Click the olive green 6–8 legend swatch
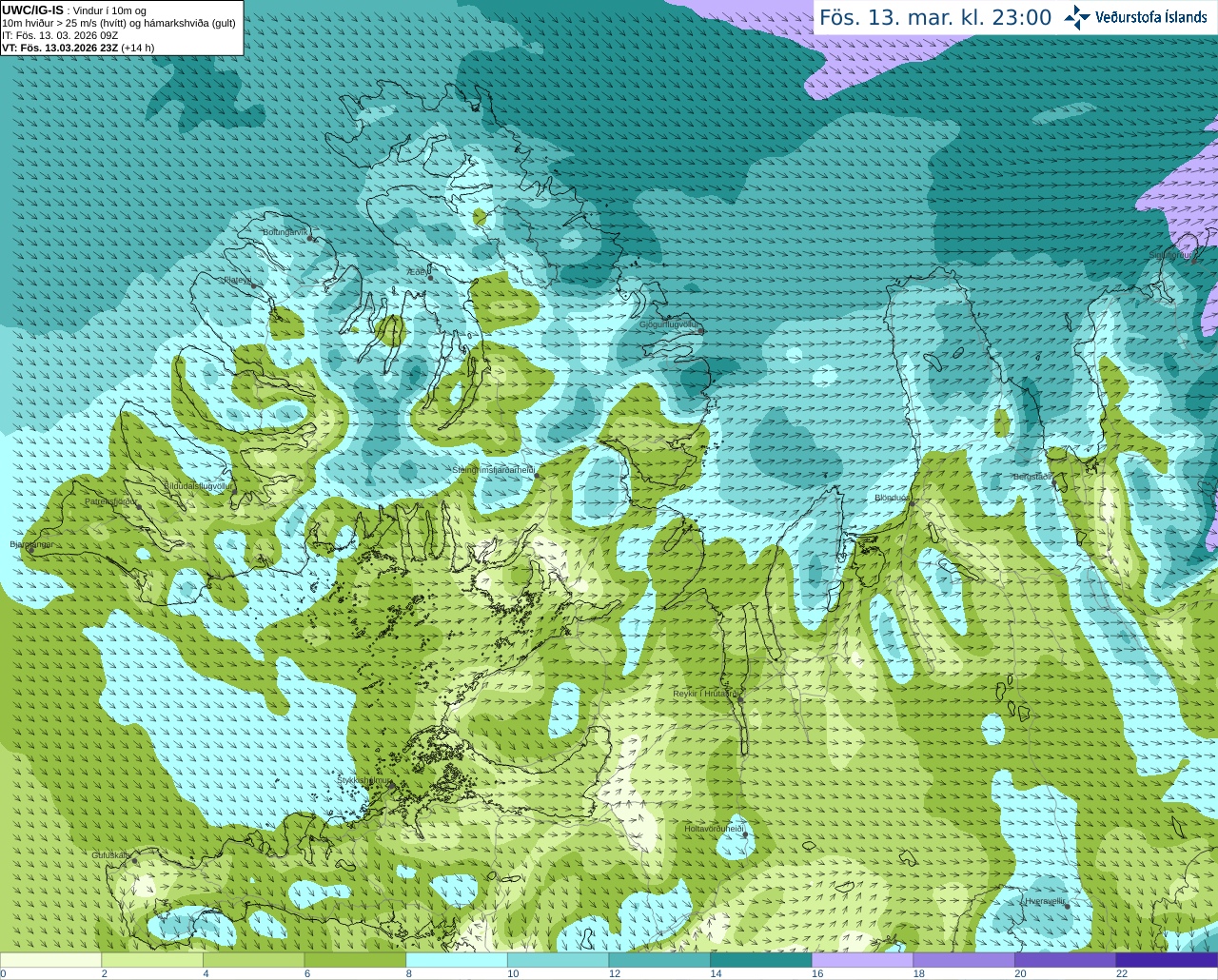This screenshot has height=980, width=1218. click(355, 960)
